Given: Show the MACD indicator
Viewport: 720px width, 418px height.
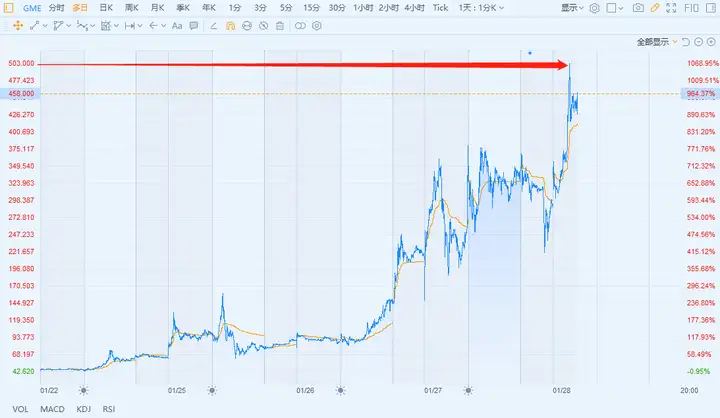Looking at the screenshot, I should [x=52, y=408].
